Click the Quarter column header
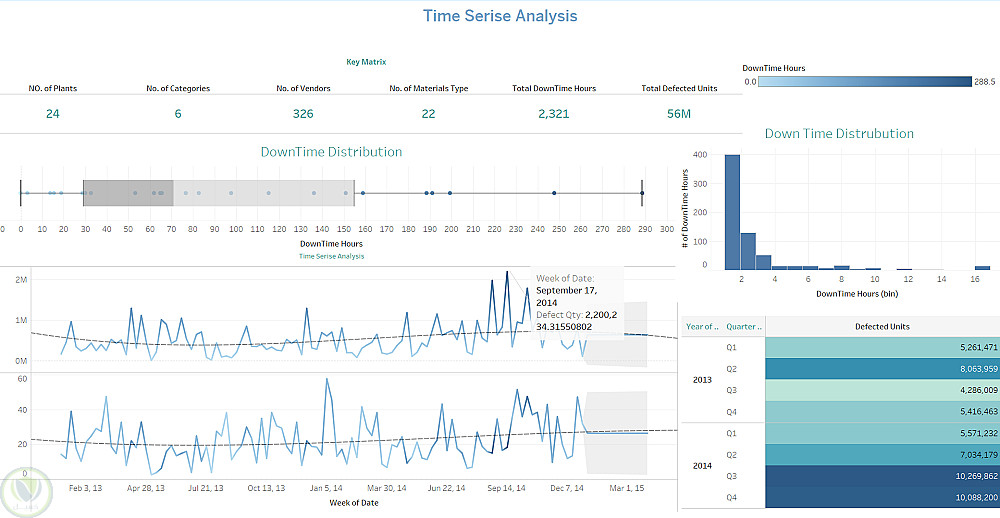 (744, 326)
